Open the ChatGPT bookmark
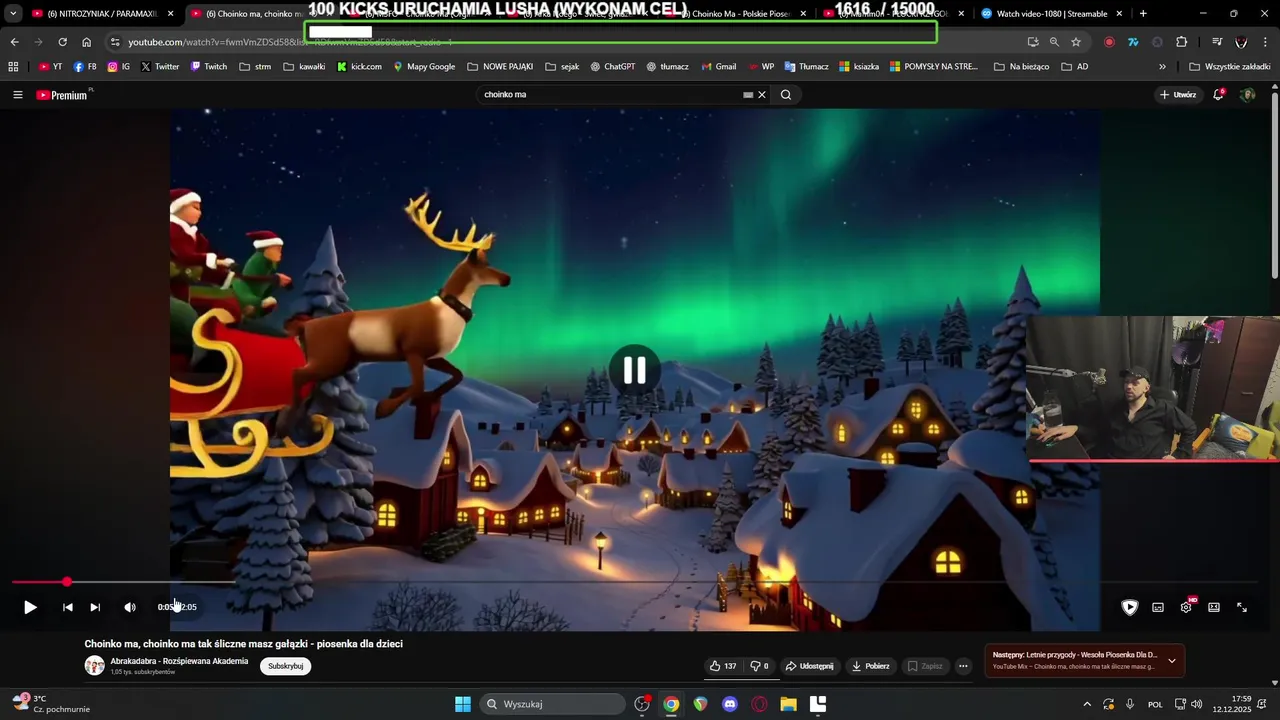This screenshot has height=720, width=1280. pyautogui.click(x=612, y=67)
